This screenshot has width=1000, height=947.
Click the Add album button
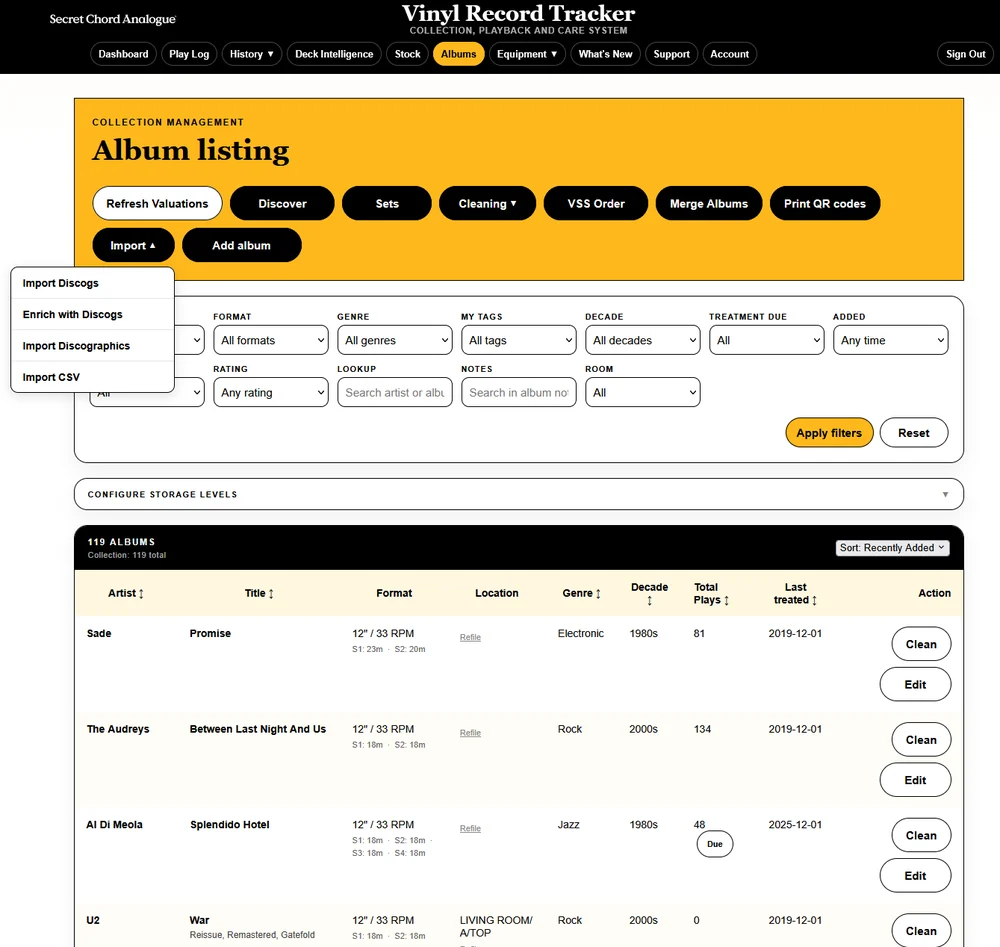pos(241,246)
